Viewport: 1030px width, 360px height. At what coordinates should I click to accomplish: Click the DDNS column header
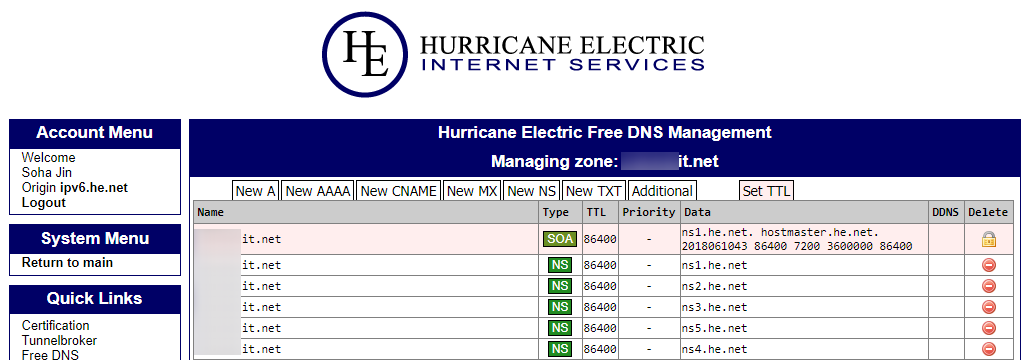pyautogui.click(x=945, y=212)
